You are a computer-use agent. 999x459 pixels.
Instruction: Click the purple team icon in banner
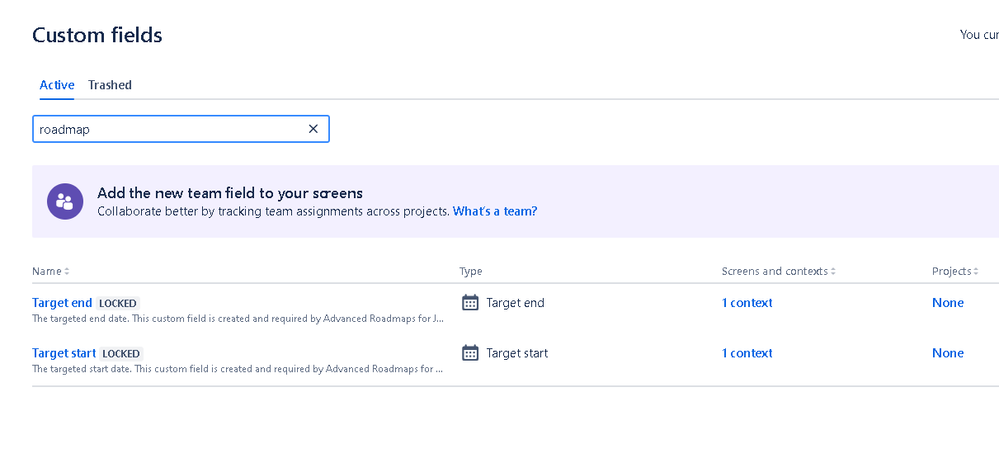click(x=65, y=201)
